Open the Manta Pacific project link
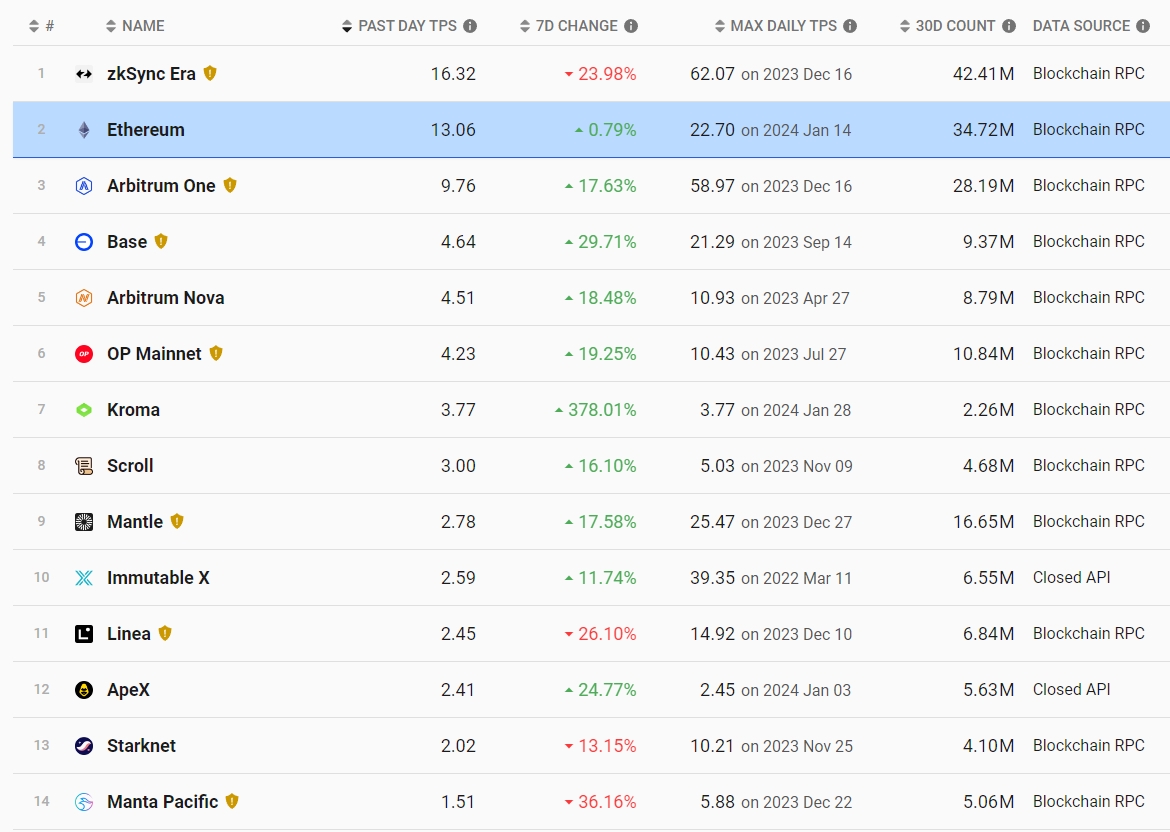The width and height of the screenshot is (1170, 832). [163, 801]
